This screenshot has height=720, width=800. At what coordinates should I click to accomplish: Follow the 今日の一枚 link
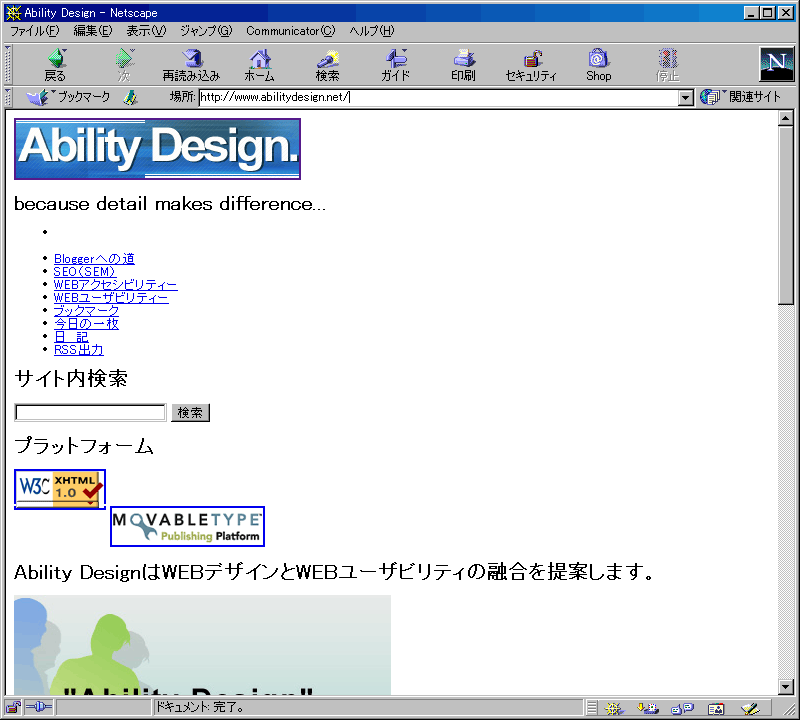[x=86, y=324]
